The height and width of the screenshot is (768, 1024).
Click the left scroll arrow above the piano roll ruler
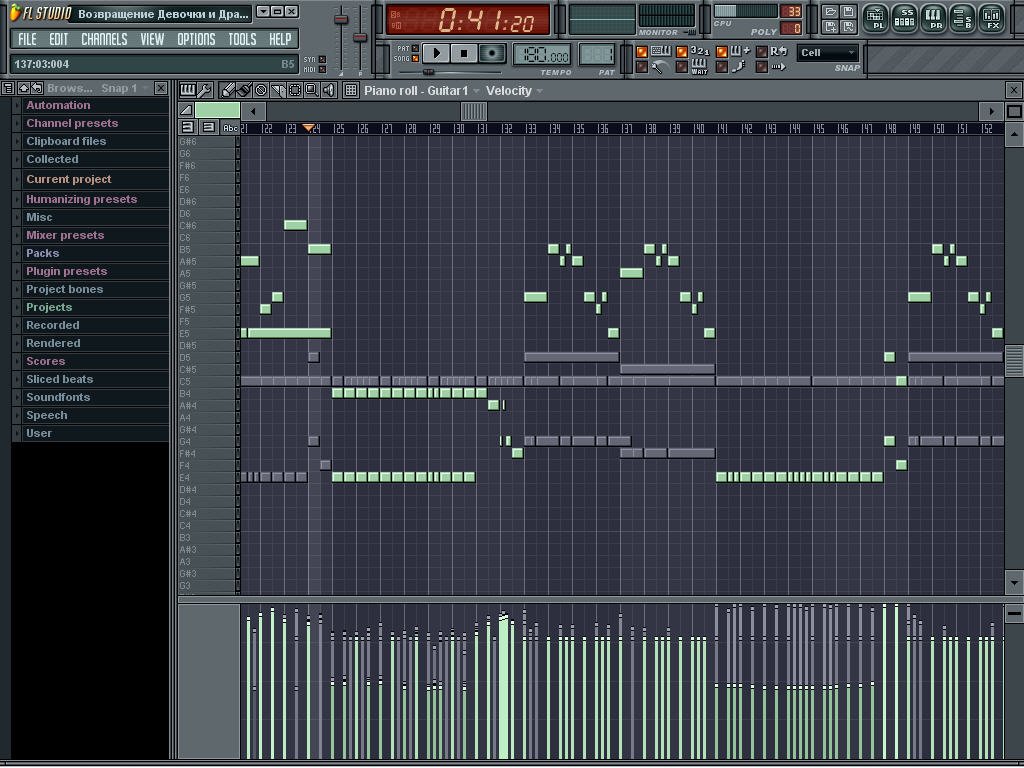coord(253,111)
